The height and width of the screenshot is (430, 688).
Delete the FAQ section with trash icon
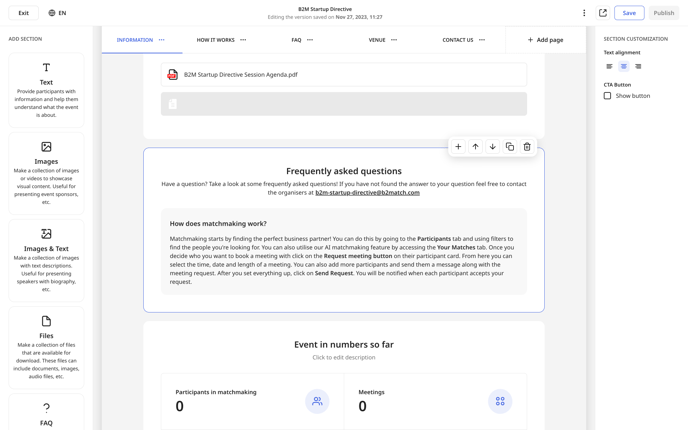527,147
